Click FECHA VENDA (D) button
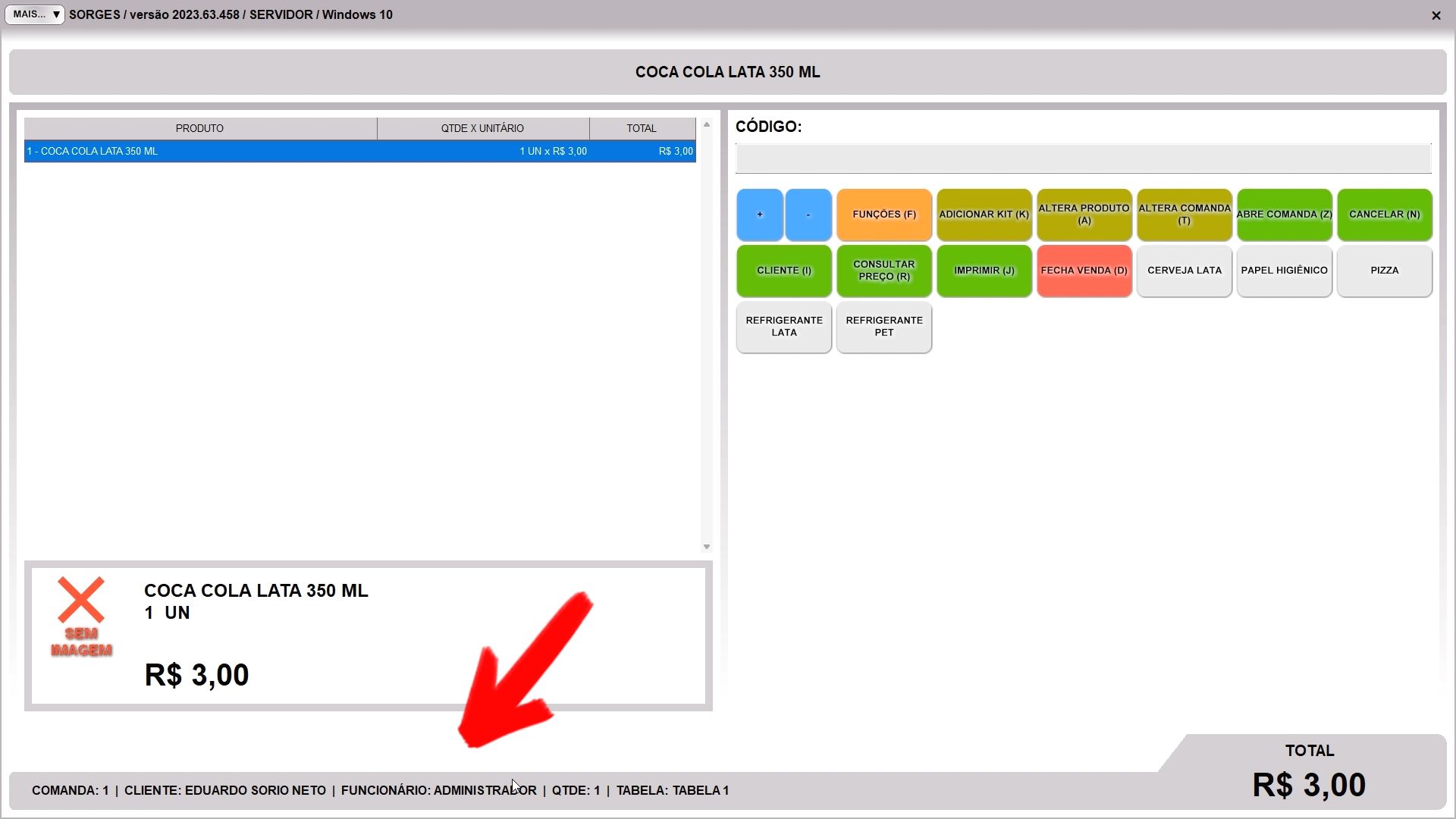Screen dimensions: 1456x819 1084,271
